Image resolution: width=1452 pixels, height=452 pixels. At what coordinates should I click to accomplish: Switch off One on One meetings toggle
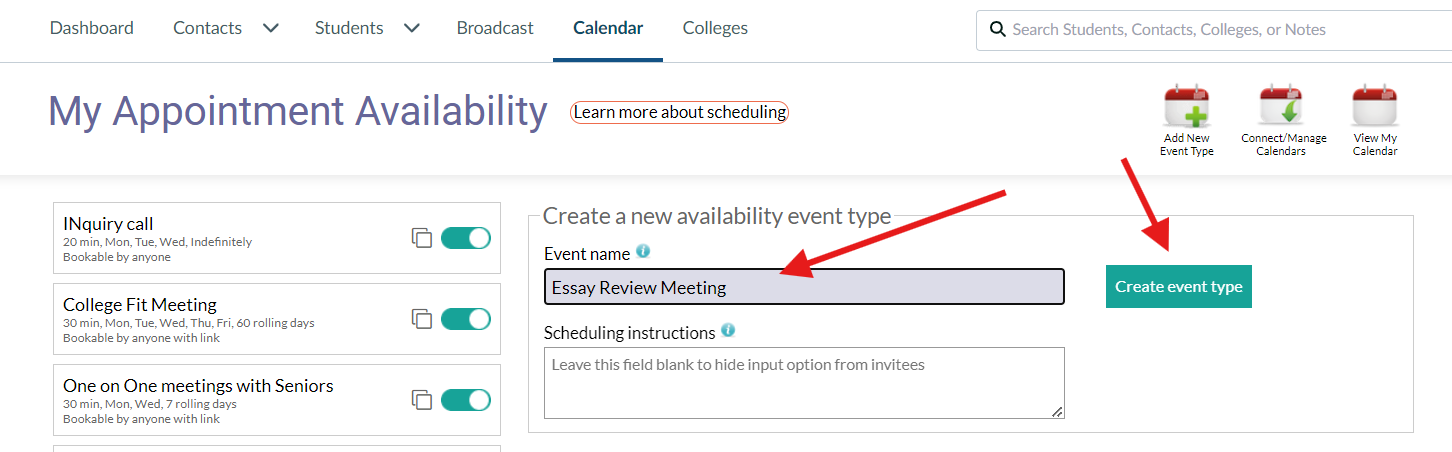click(466, 400)
